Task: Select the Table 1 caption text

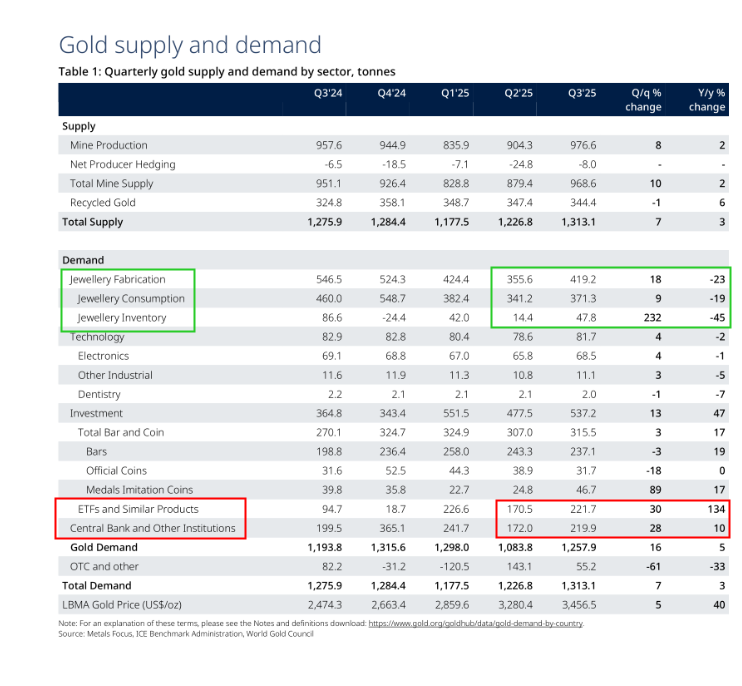Action: (228, 71)
